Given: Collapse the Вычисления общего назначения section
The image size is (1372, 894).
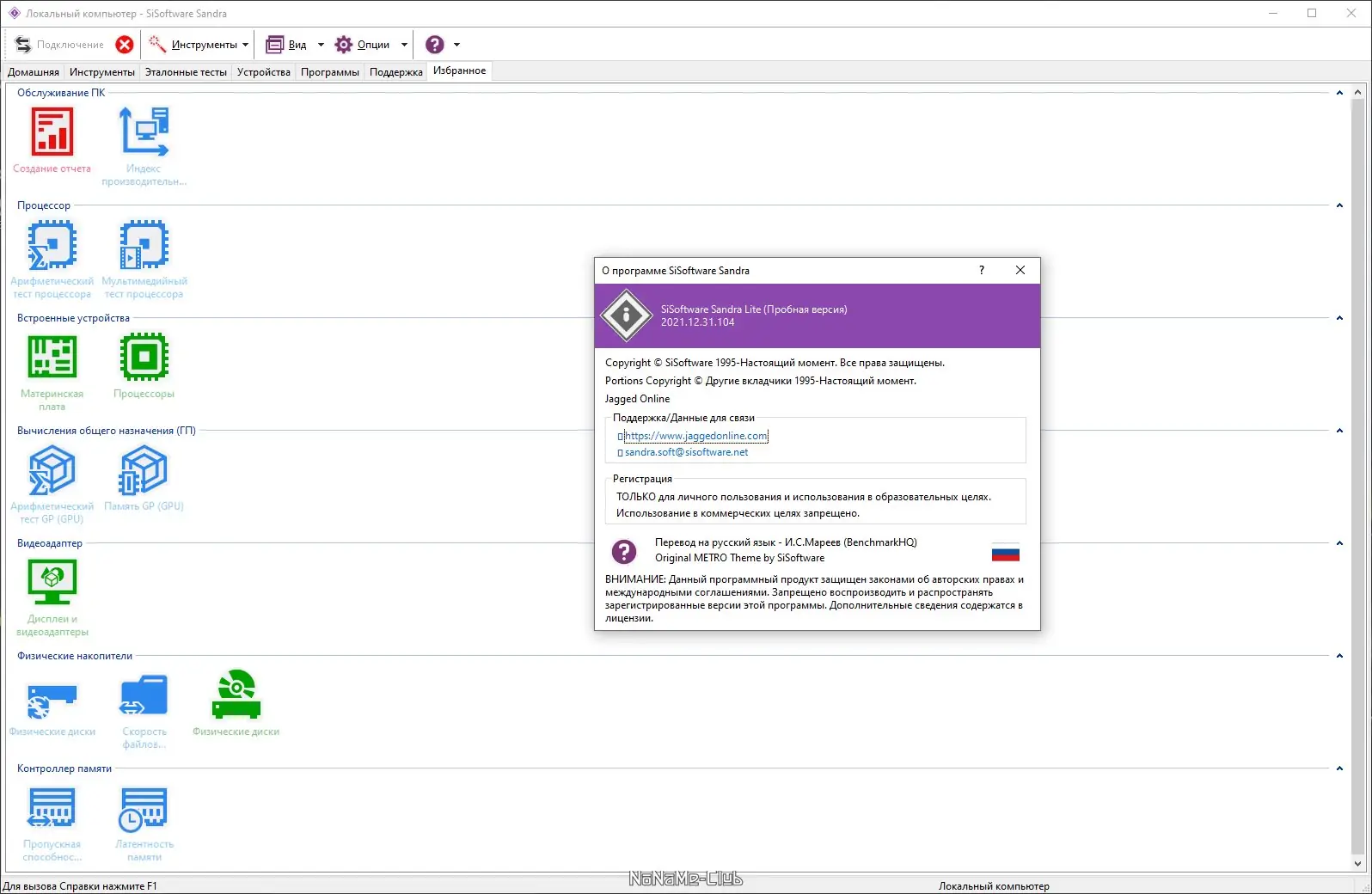Looking at the screenshot, I should coord(1339,431).
